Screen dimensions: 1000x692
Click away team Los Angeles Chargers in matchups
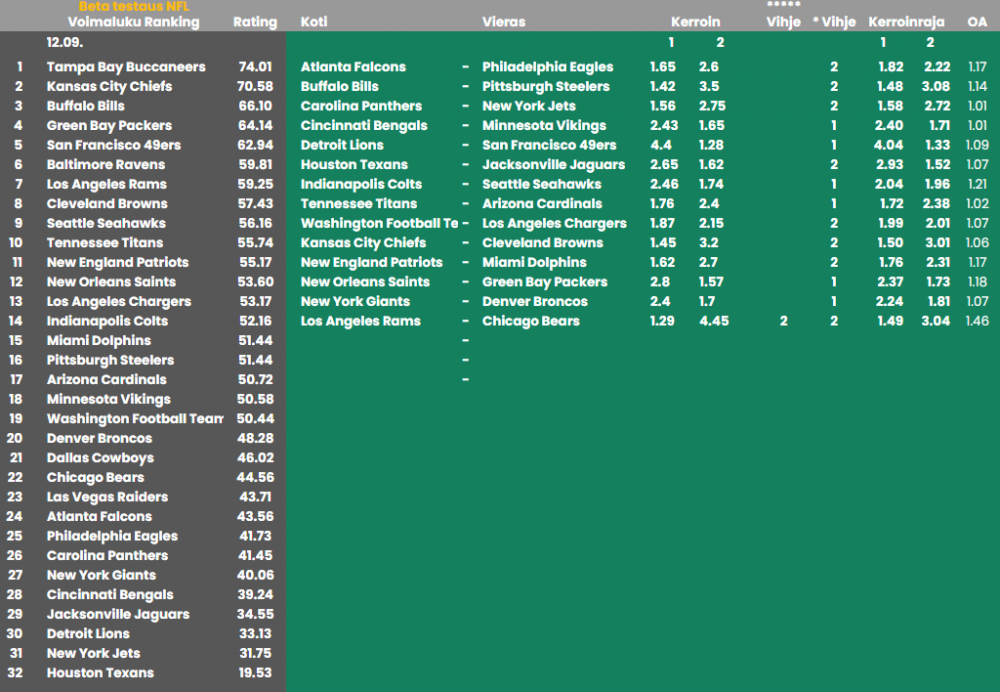[x=554, y=223]
